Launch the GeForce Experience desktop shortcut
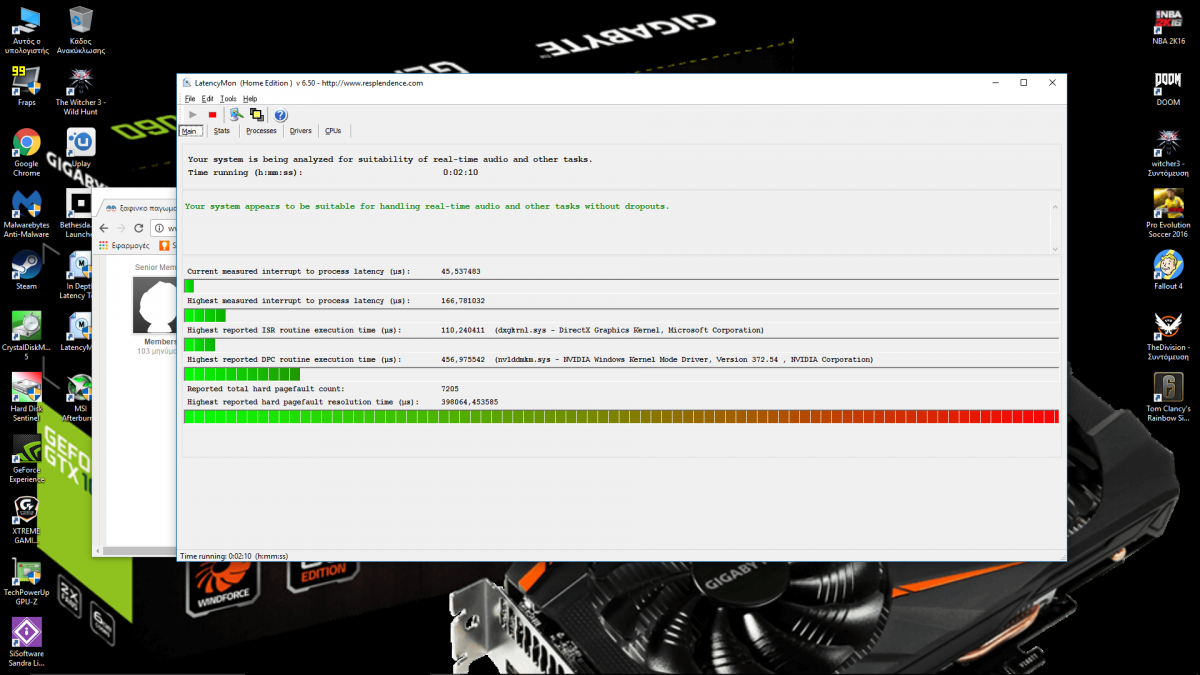Viewport: 1200px width, 675px height. tap(27, 460)
